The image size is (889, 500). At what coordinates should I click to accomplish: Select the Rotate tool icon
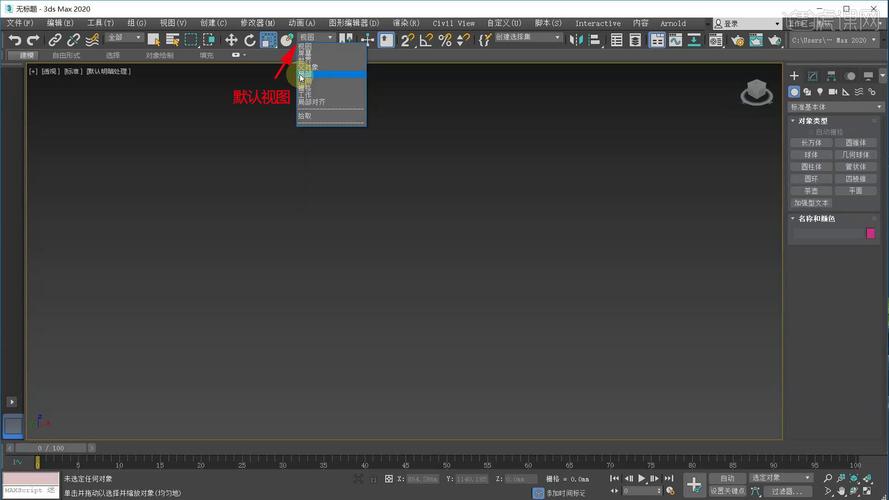click(x=249, y=40)
